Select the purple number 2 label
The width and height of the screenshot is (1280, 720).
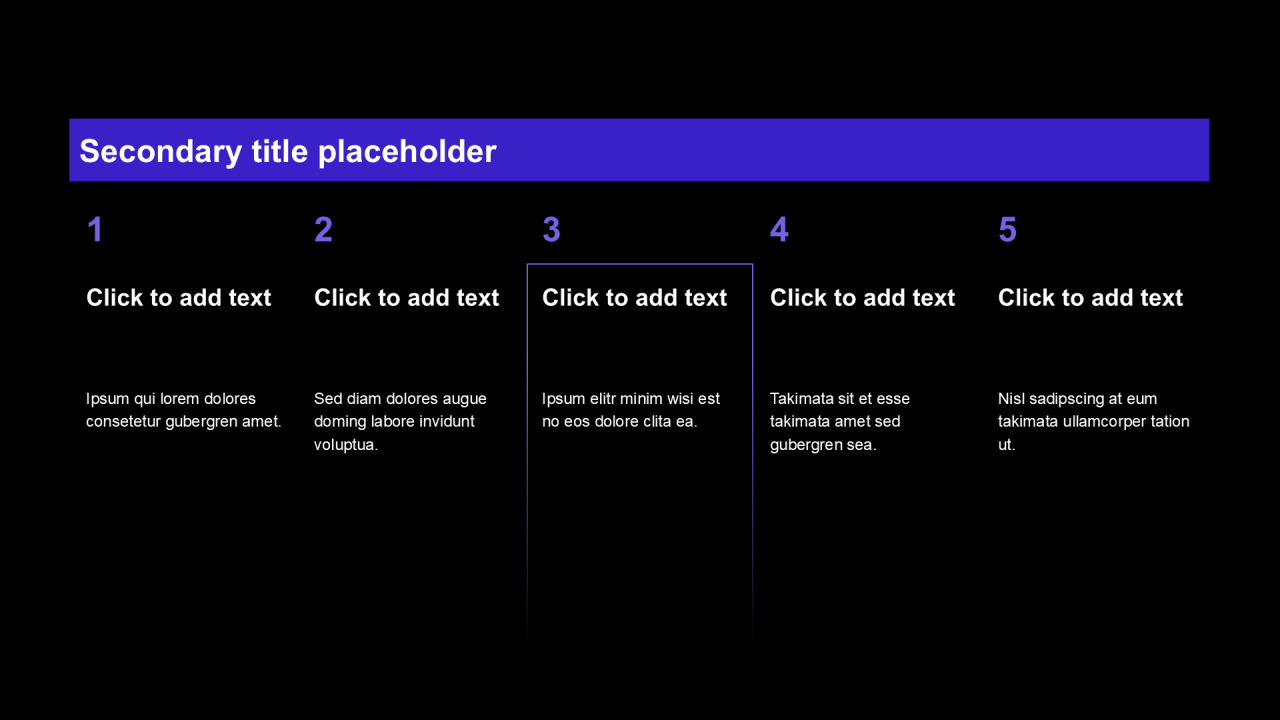(x=323, y=230)
